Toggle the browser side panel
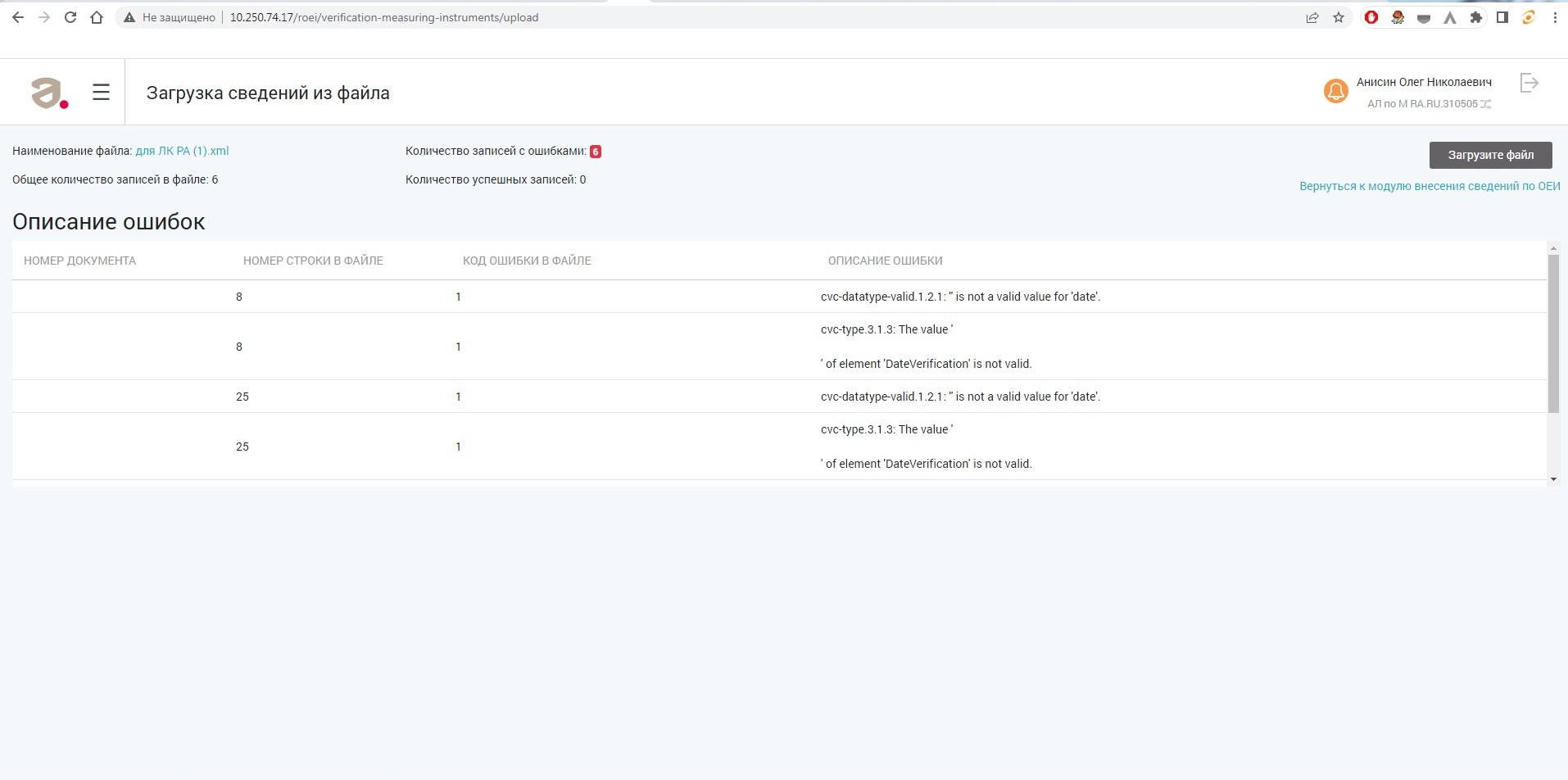Viewport: 1568px width, 780px height. click(1502, 17)
